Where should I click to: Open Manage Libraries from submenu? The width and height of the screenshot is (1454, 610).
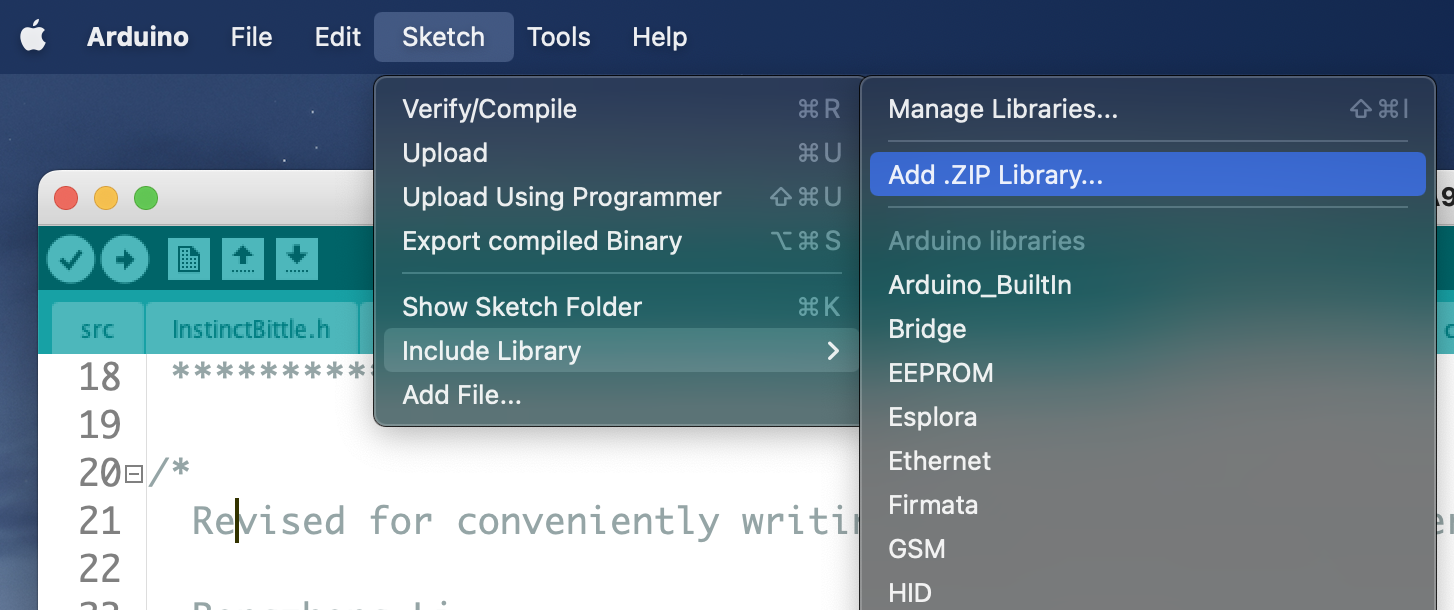point(1003,109)
